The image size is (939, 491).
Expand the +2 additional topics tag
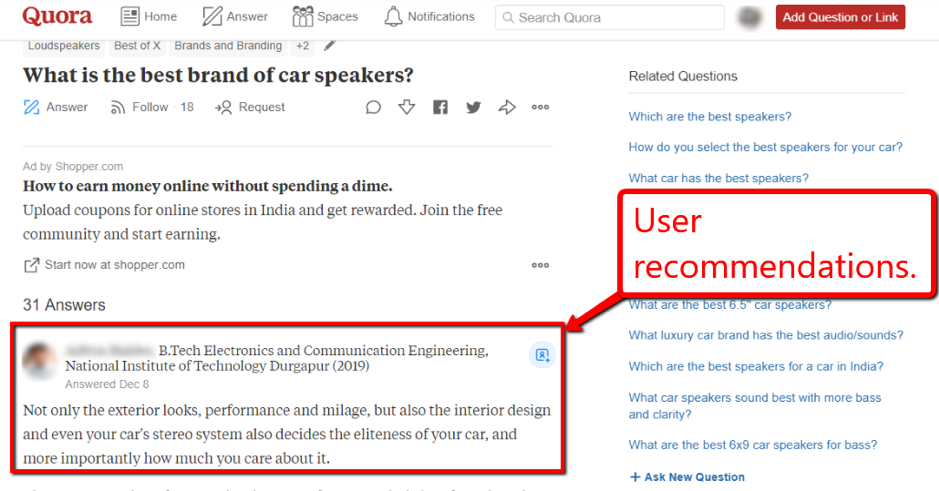pyautogui.click(x=302, y=46)
